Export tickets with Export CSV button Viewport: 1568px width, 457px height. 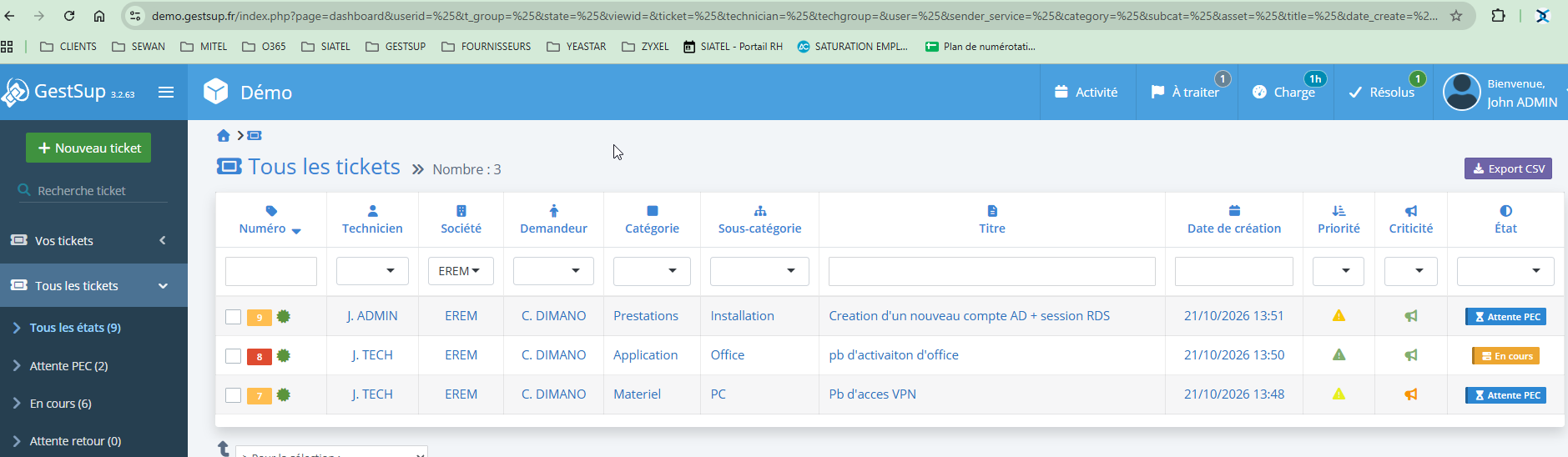1508,168
